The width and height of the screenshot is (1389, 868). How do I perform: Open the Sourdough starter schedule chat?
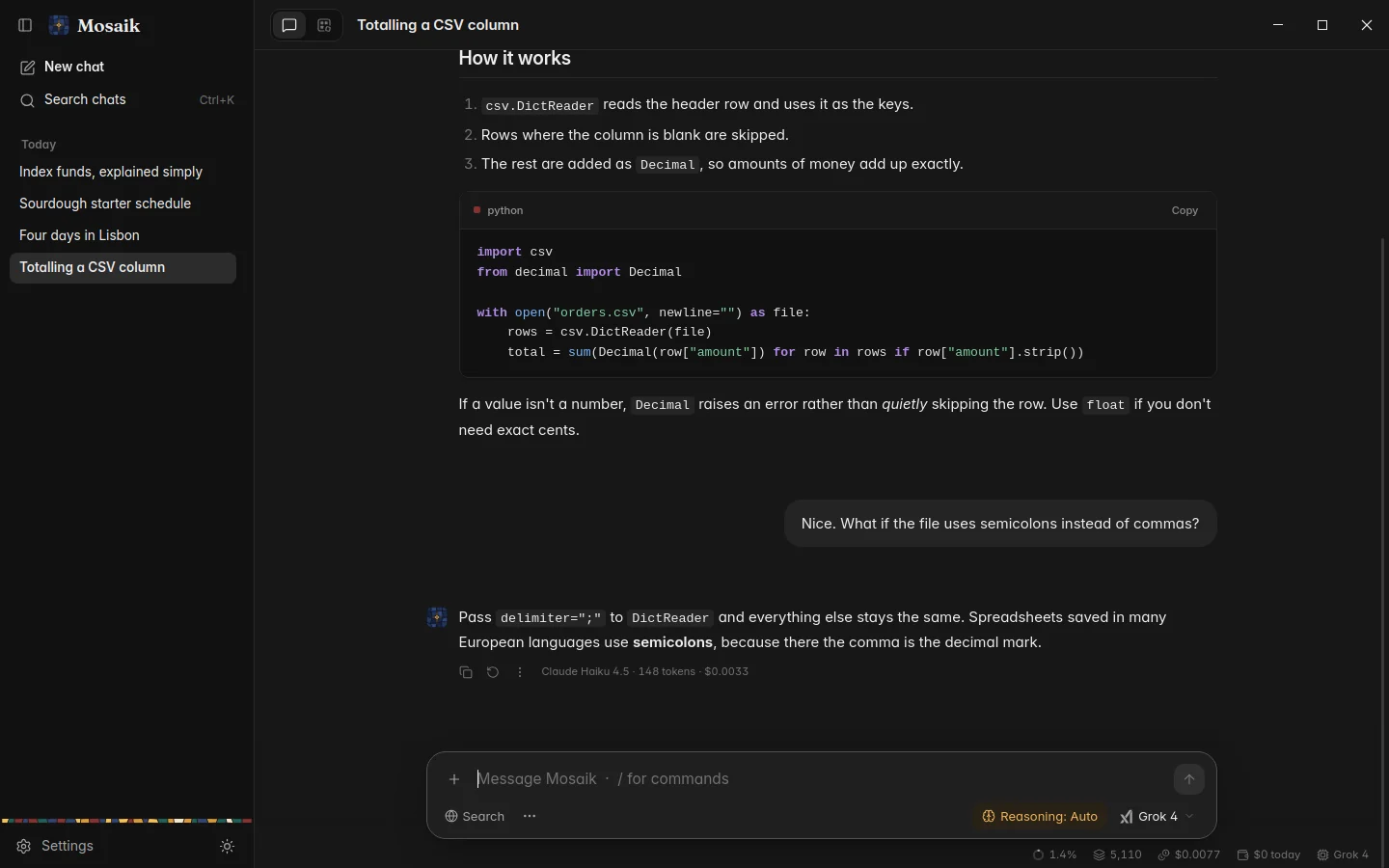click(x=123, y=203)
